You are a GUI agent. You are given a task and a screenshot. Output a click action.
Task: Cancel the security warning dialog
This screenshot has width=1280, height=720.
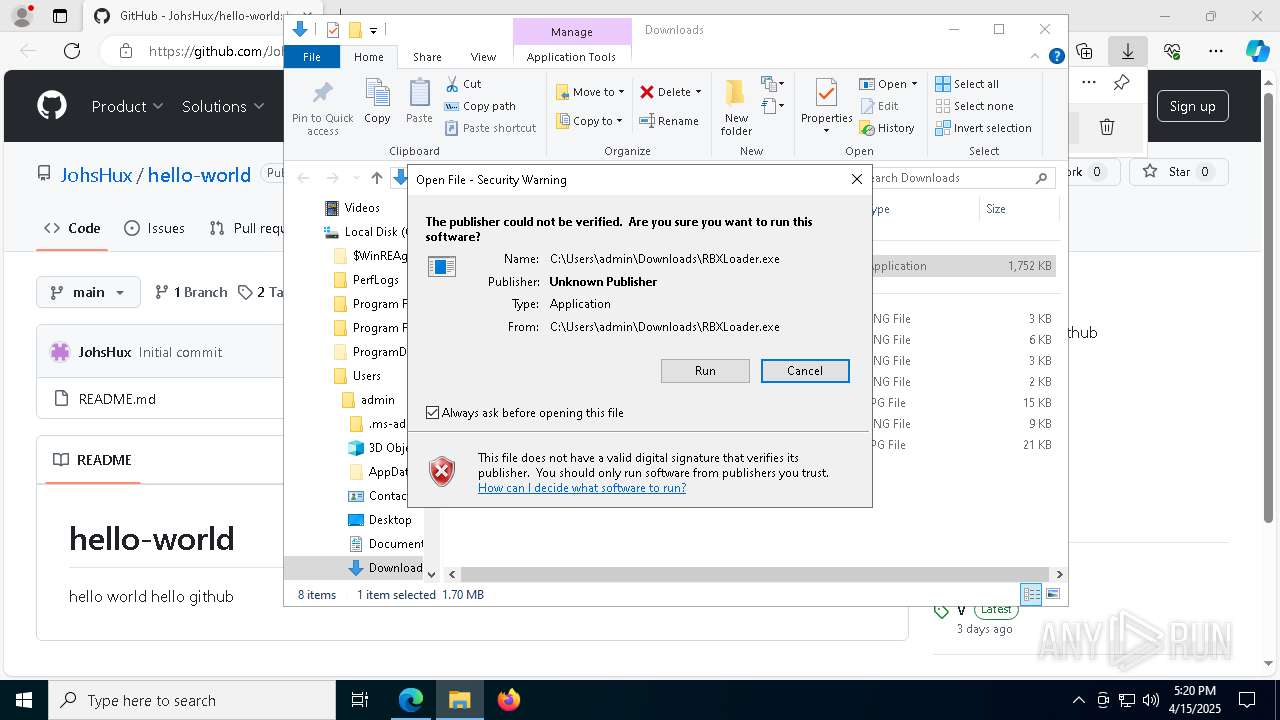[x=805, y=371]
